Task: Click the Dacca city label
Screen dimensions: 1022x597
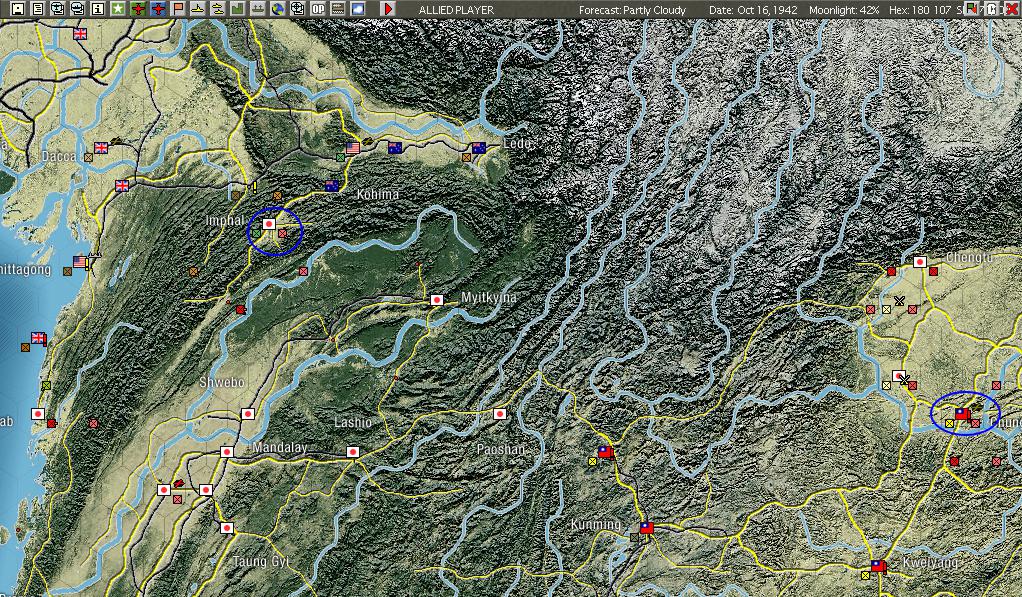Action: click(59, 156)
